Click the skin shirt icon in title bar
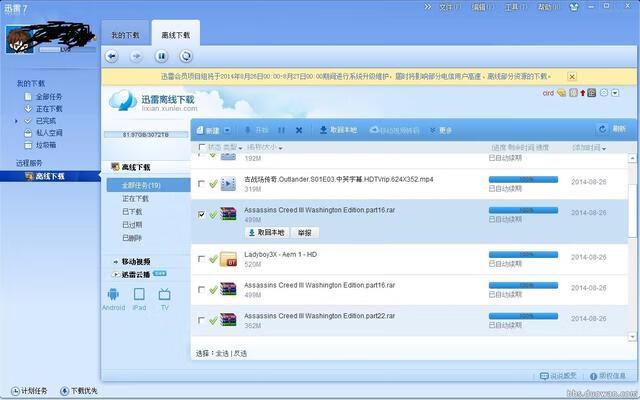Viewport: 640px width, 400px height. pyautogui.click(x=574, y=7)
